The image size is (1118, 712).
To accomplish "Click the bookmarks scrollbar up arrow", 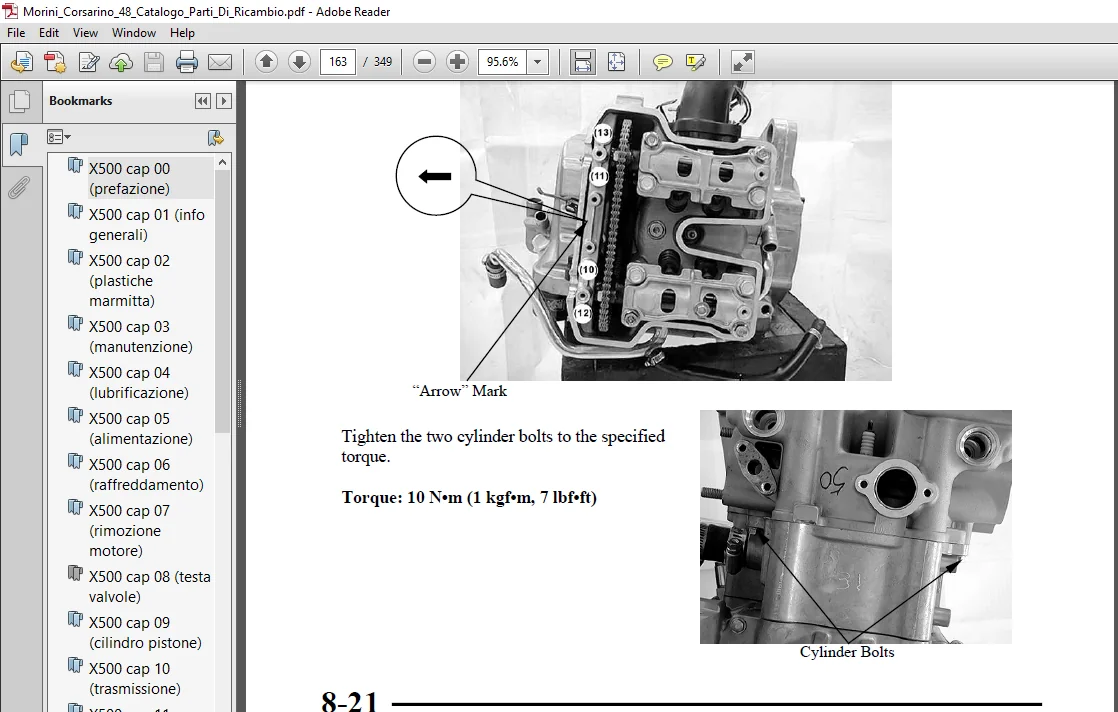I will (222, 162).
